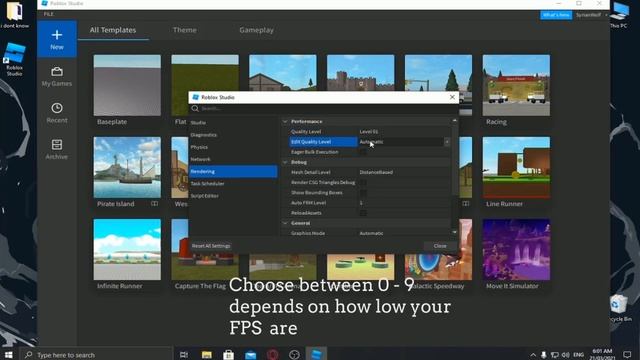Screen dimensions: 640x360
Task: Click the book icon beside Pirate Island
Action: (154, 203)
